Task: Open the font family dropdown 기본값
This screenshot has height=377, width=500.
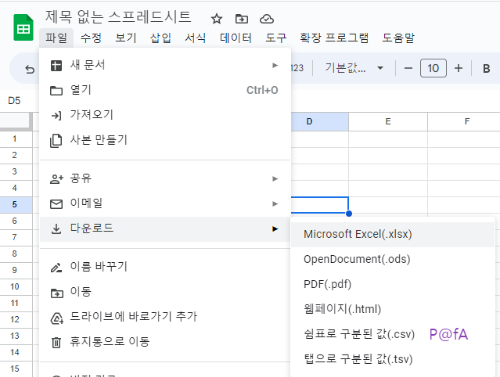Action: (x=354, y=68)
